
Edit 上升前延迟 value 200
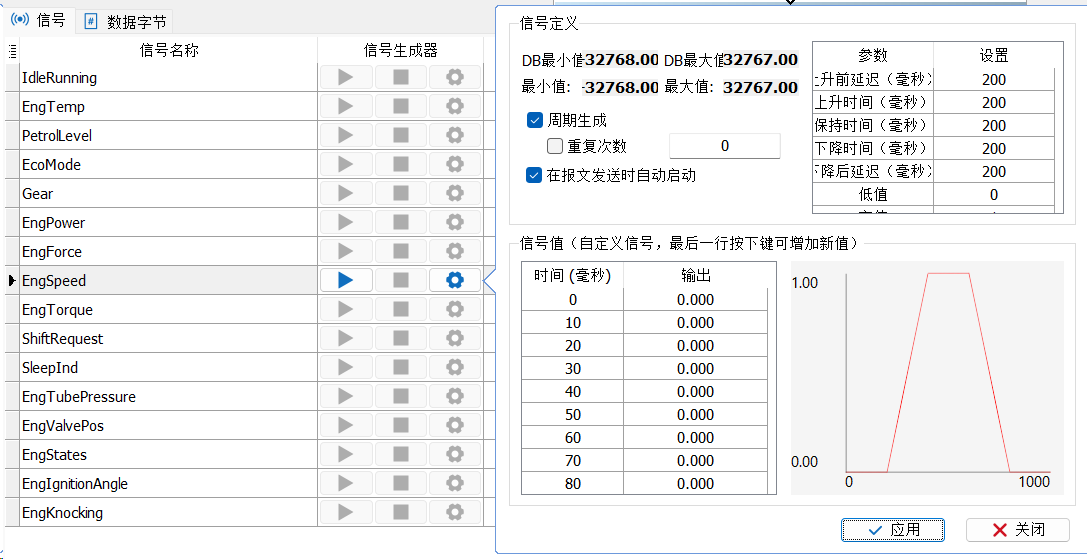(993, 80)
